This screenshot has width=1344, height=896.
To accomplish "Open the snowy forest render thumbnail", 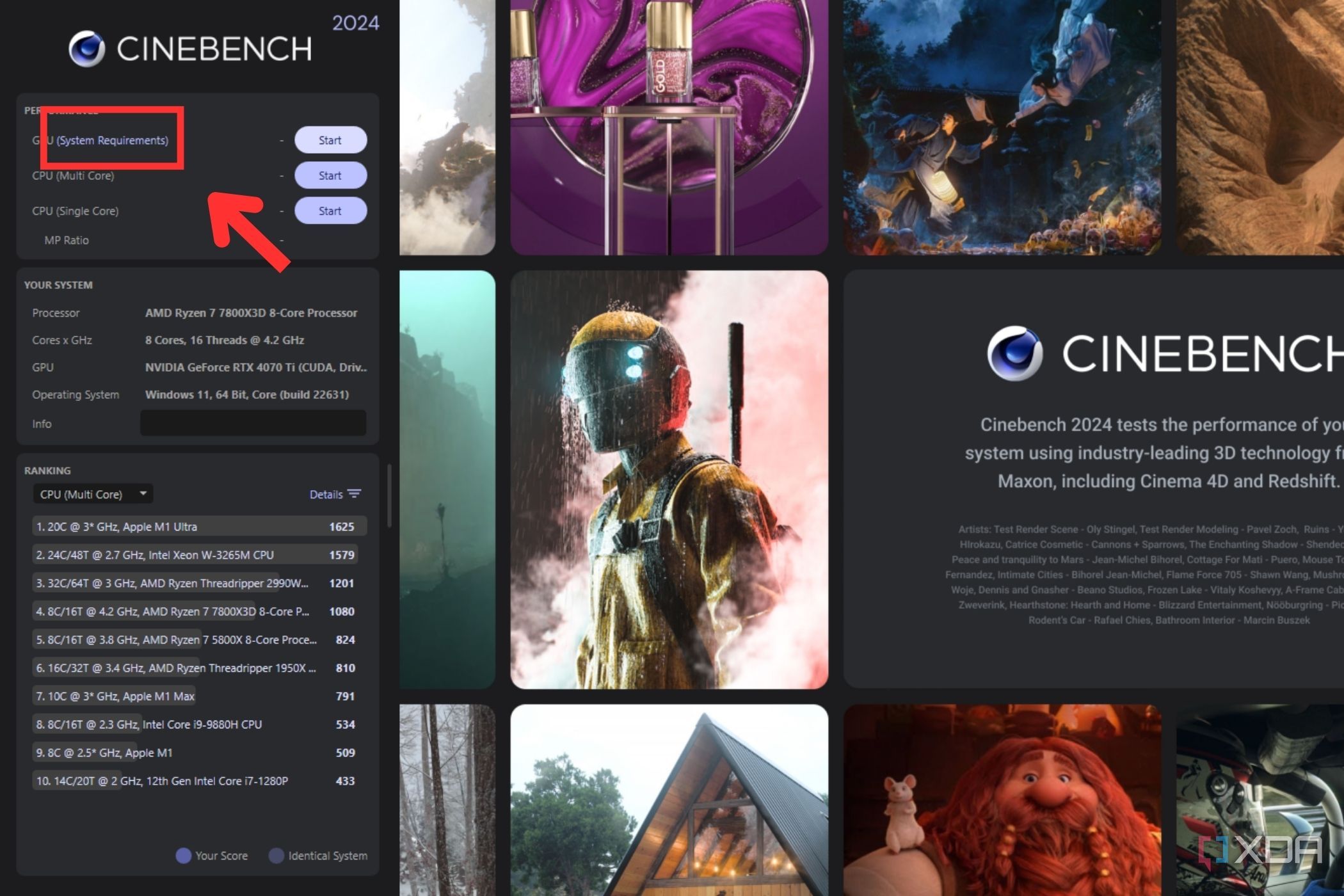I will coord(447,800).
